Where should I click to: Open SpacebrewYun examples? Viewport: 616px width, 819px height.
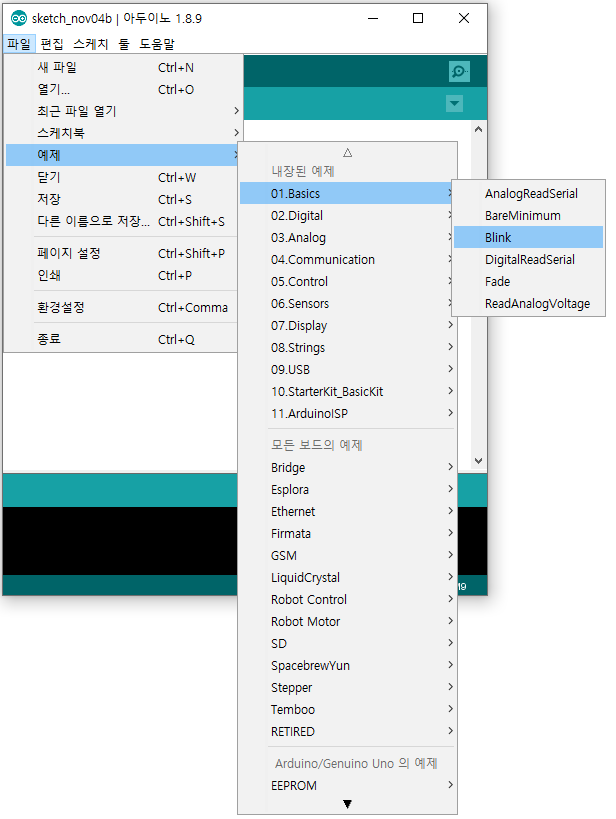point(347,665)
